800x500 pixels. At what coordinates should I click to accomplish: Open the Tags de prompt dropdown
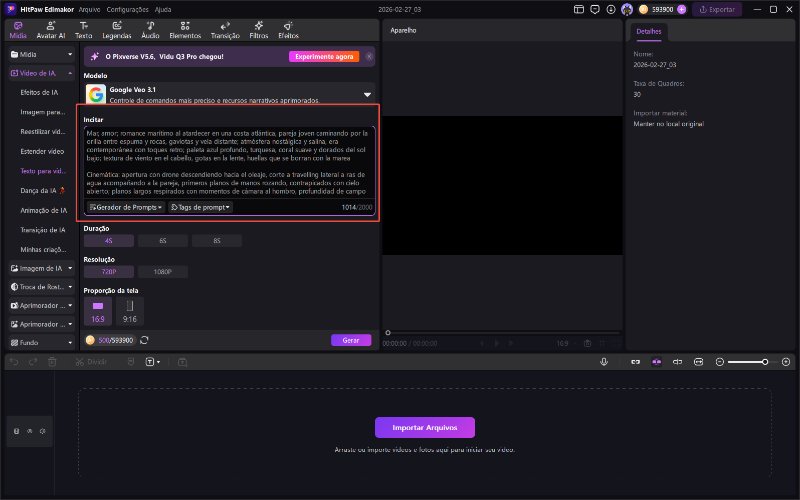coord(200,207)
